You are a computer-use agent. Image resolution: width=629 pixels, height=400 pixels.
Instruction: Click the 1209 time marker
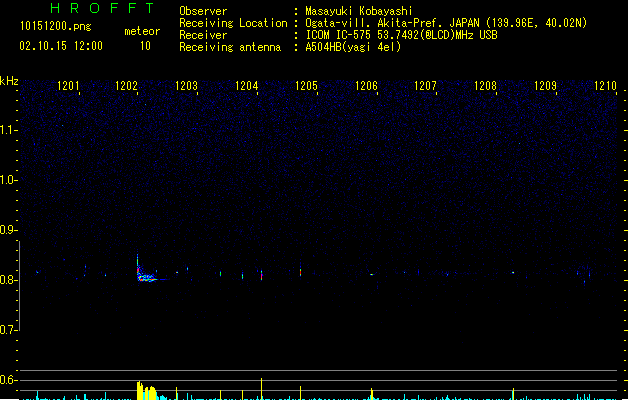(x=546, y=86)
